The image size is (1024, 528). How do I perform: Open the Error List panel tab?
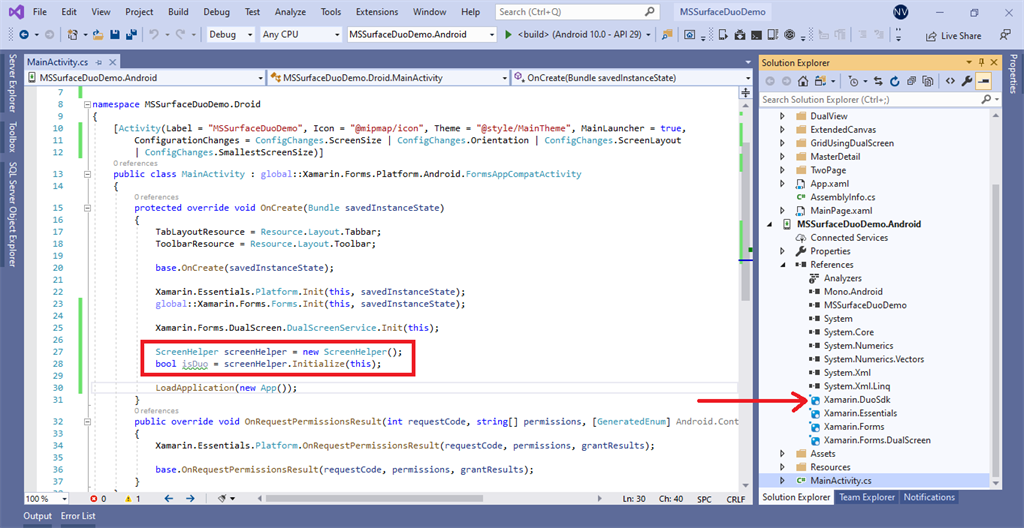pyautogui.click(x=78, y=516)
